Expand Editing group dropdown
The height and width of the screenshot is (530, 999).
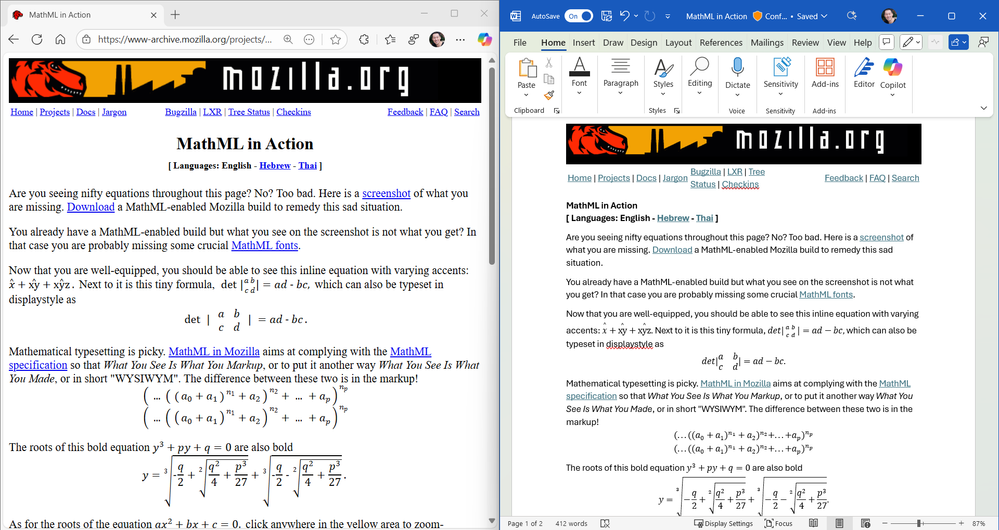pyautogui.click(x=700, y=93)
